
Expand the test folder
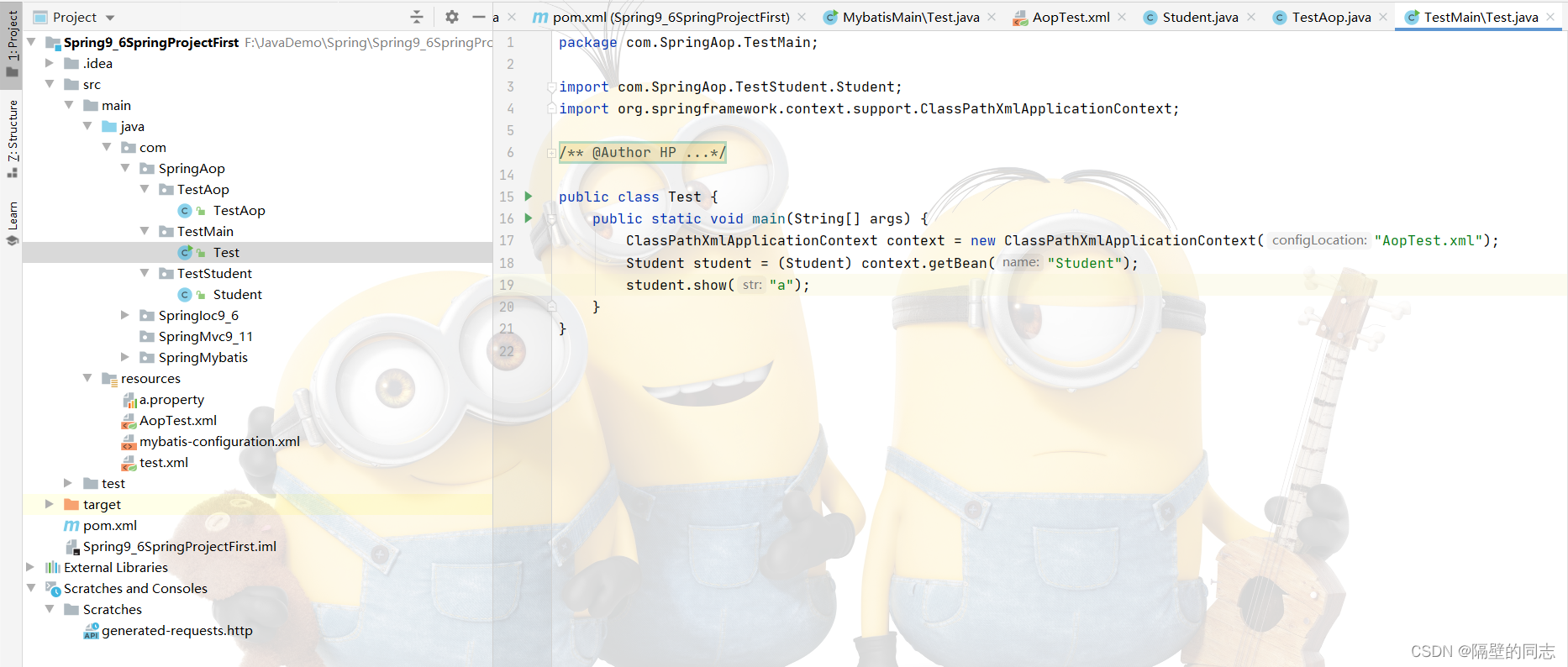coord(69,483)
